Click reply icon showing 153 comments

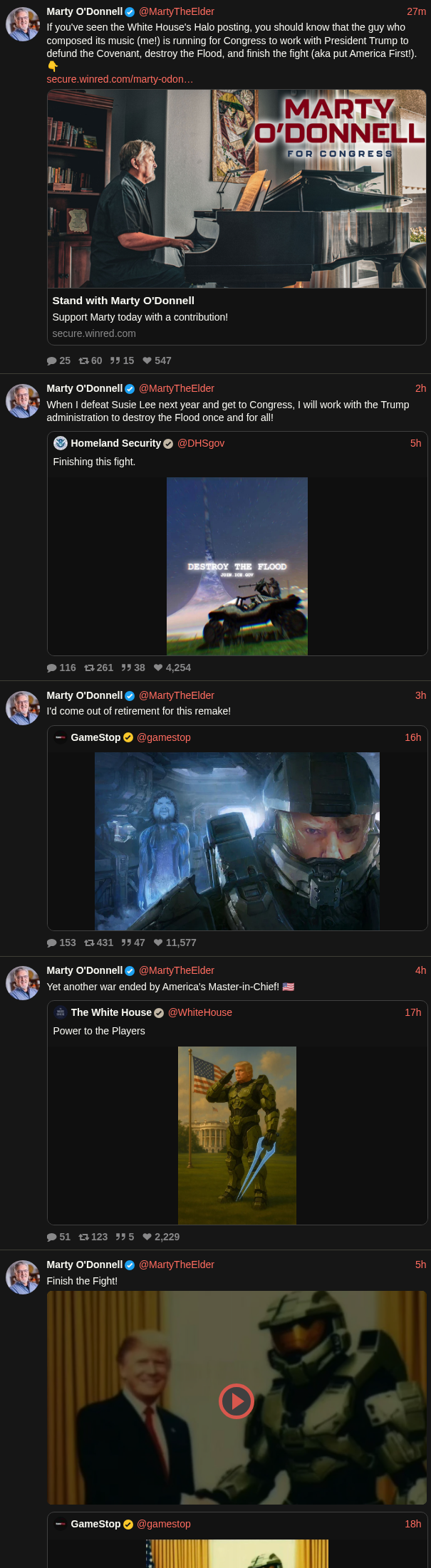(51, 943)
